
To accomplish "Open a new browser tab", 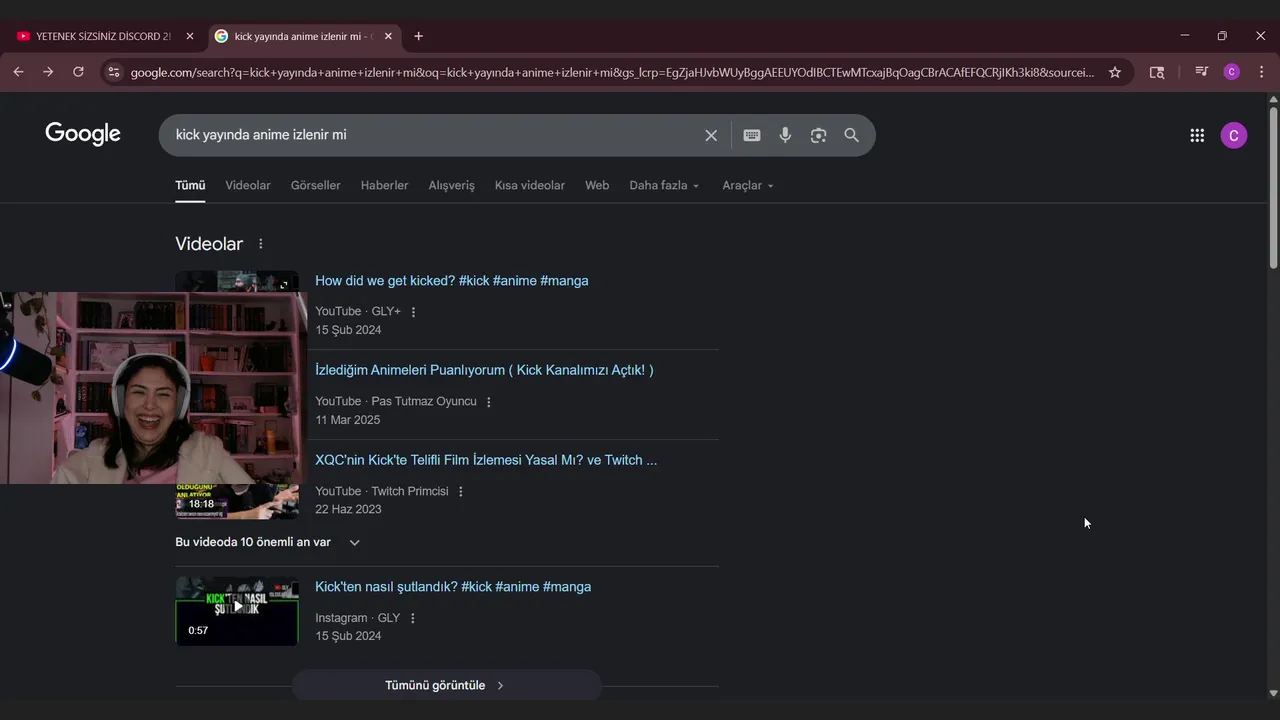I will 418,36.
